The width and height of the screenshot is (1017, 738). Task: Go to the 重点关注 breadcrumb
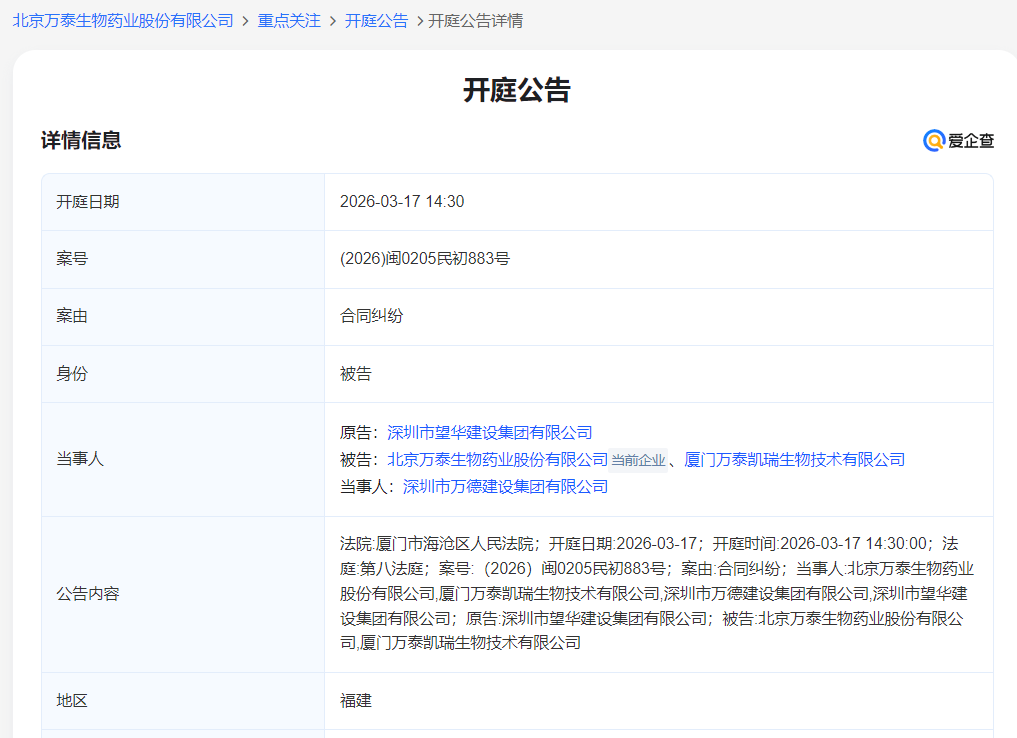289,21
